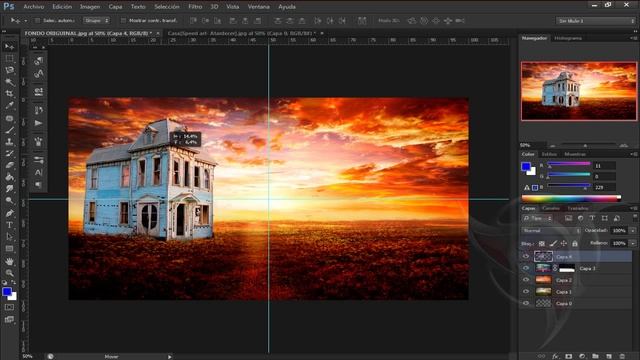Screen dimensions: 640x360
Task: Hide layer Capa 0
Action: pos(526,303)
